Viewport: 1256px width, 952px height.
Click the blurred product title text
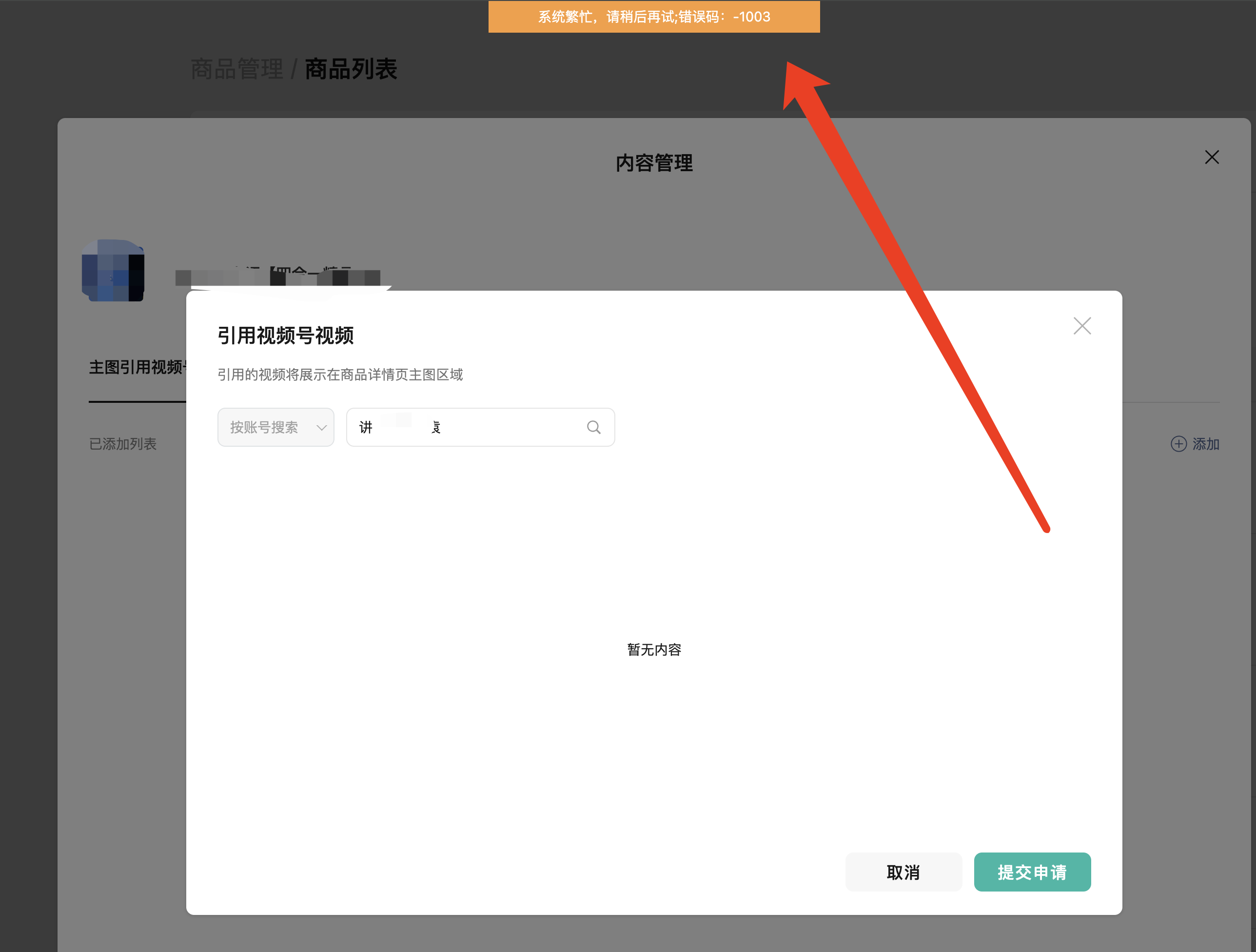tap(278, 277)
